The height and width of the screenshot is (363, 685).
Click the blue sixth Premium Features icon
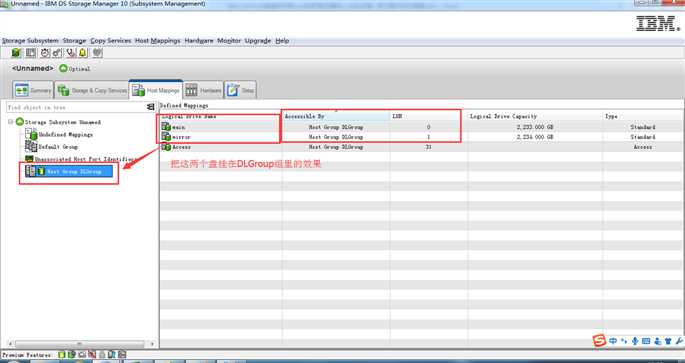tap(112, 355)
